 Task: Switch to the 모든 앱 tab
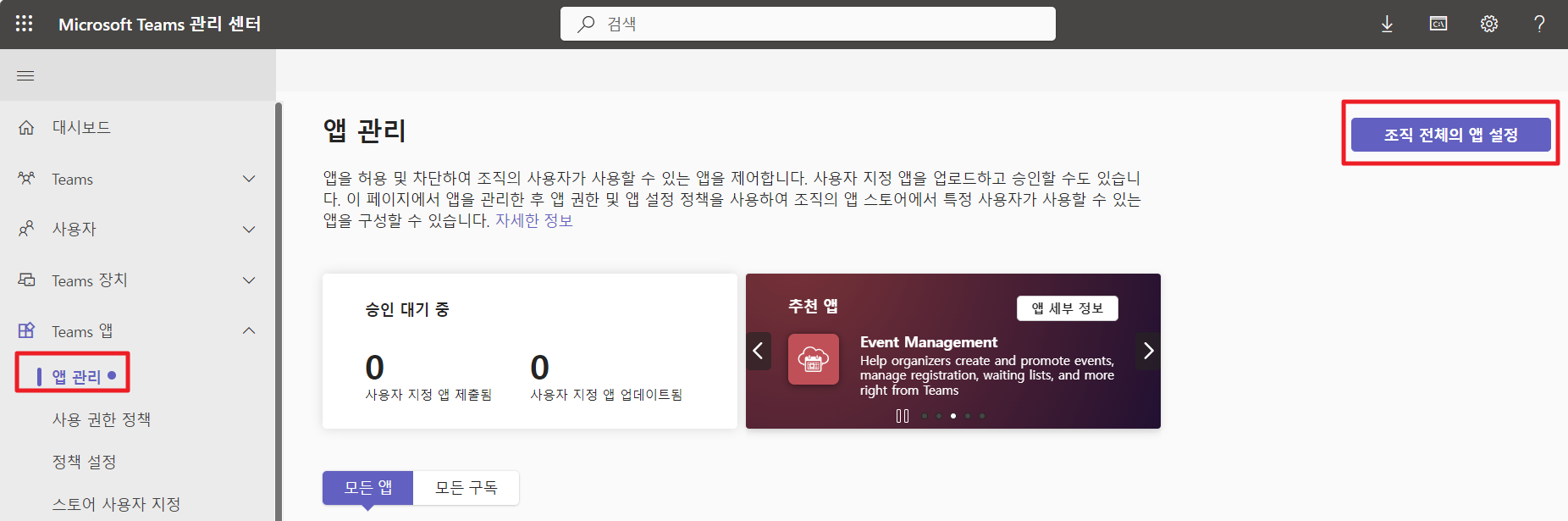click(x=367, y=488)
